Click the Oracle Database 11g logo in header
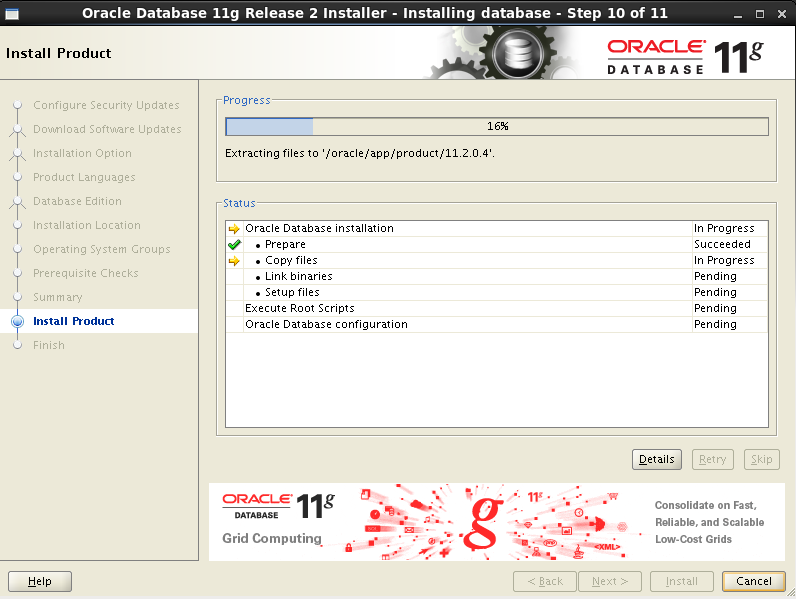 click(685, 57)
